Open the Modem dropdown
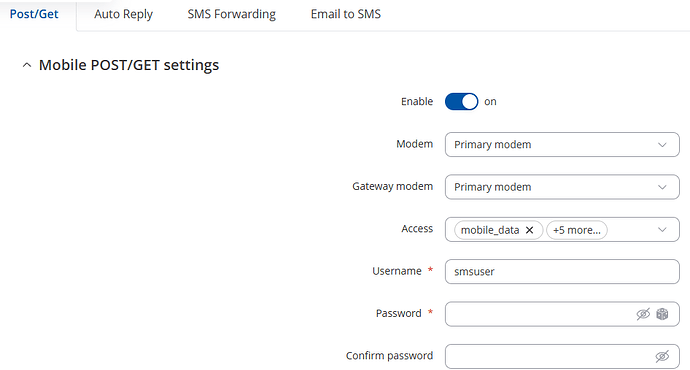The height and width of the screenshot is (370, 690). (562, 144)
